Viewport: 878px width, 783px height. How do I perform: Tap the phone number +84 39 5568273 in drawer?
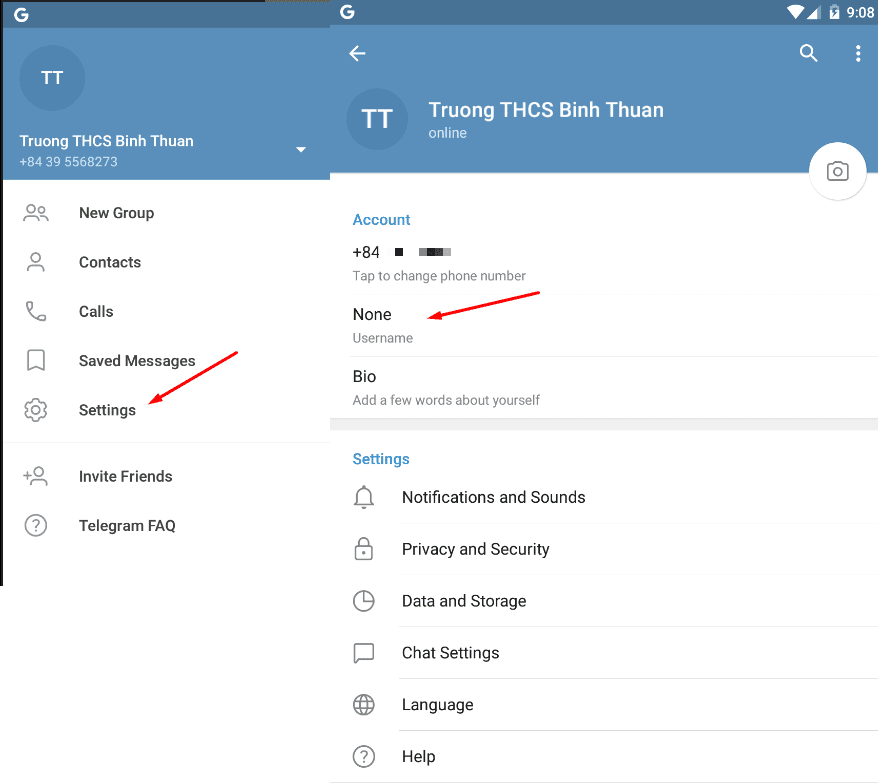coord(68,162)
